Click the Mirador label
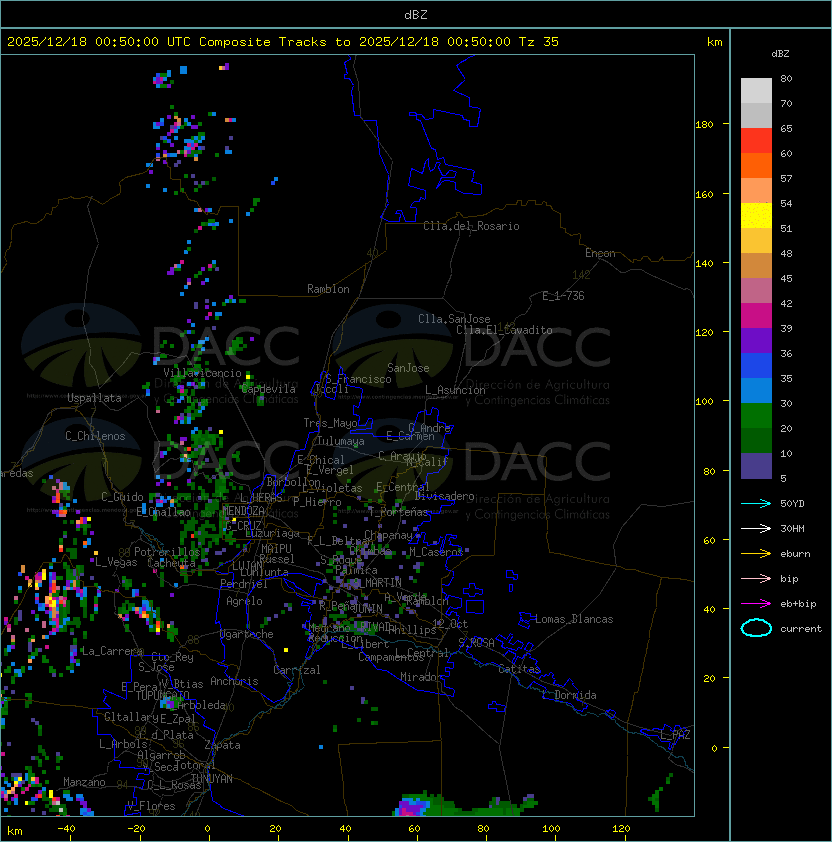This screenshot has width=832, height=842. click(422, 677)
